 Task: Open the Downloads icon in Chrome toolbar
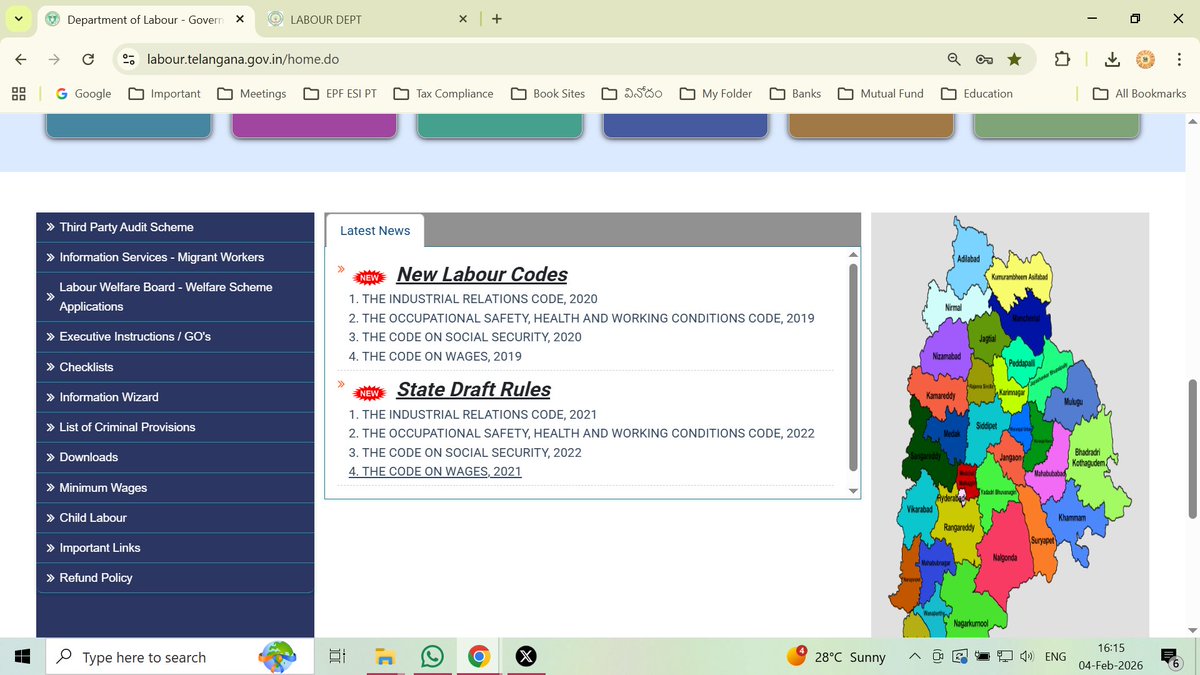pos(1112,59)
